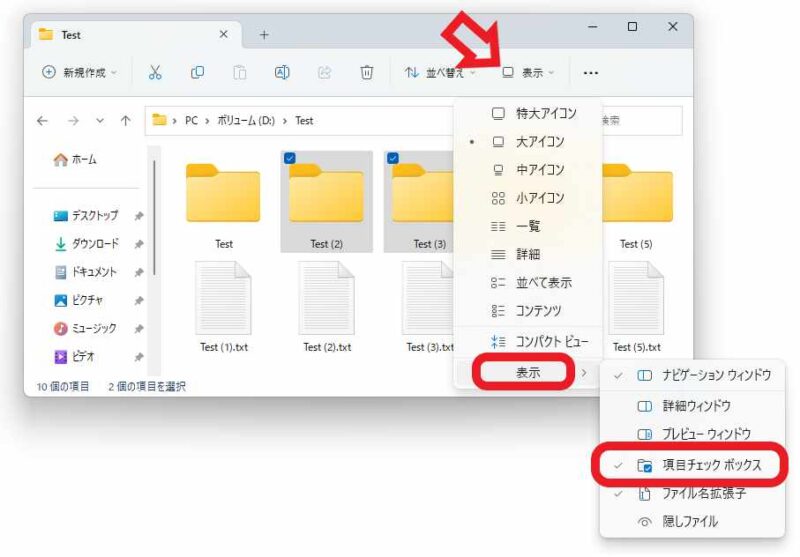The width and height of the screenshot is (800, 557).
Task: Open the three-dot See more menu
Action: [590, 73]
